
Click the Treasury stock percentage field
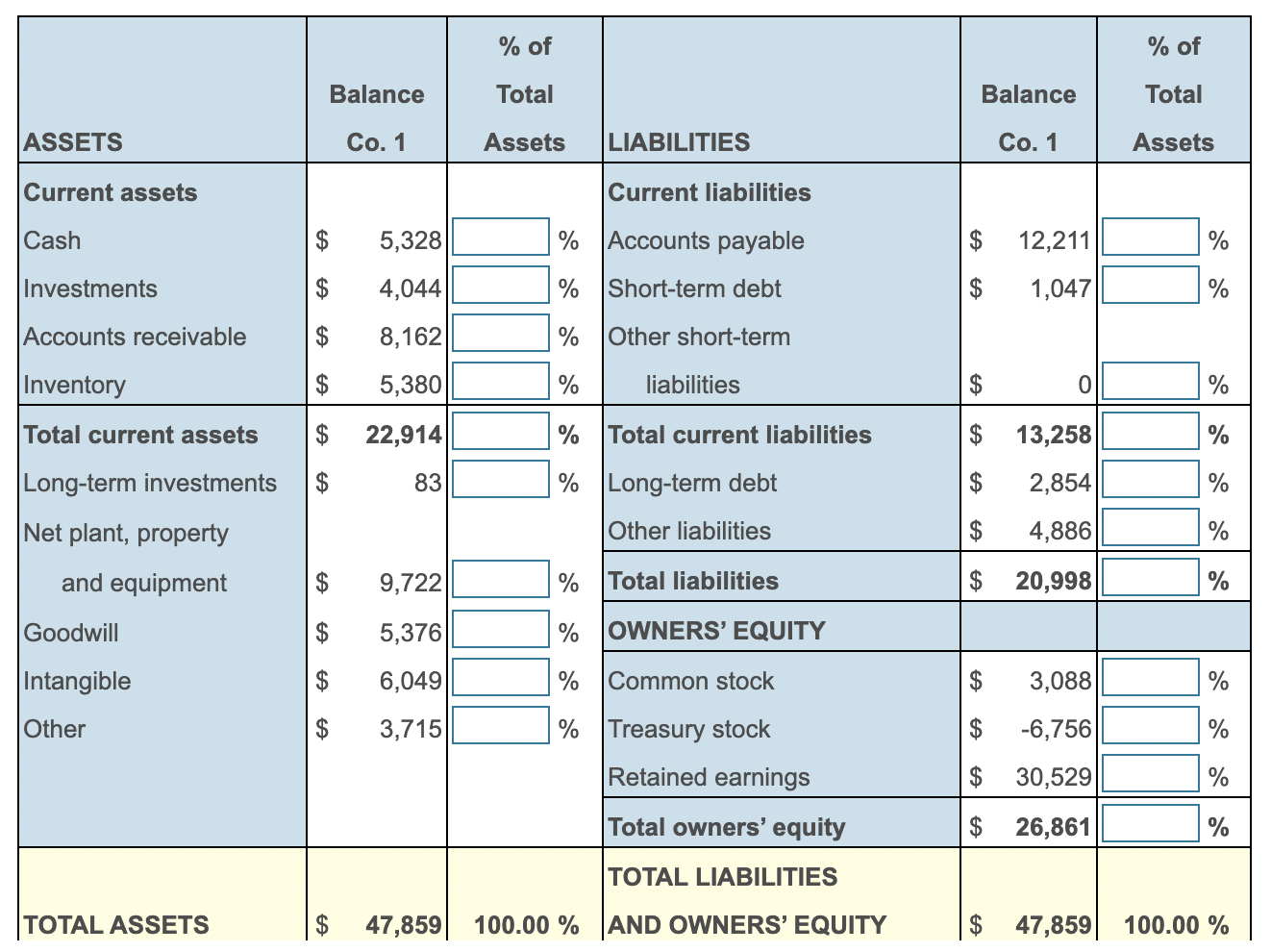click(1151, 725)
